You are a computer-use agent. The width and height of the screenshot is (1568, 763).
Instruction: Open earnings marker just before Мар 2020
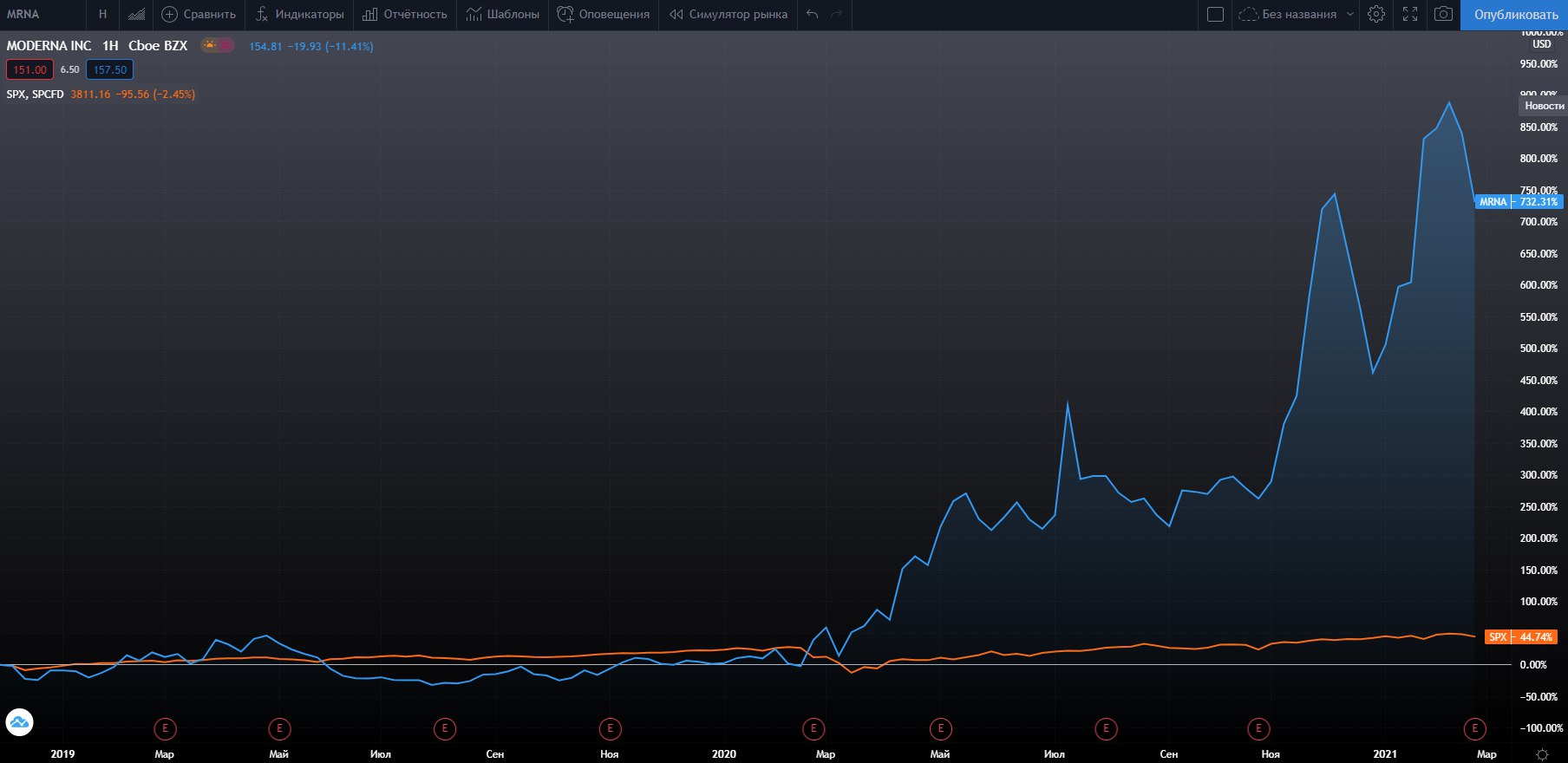pyautogui.click(x=813, y=728)
